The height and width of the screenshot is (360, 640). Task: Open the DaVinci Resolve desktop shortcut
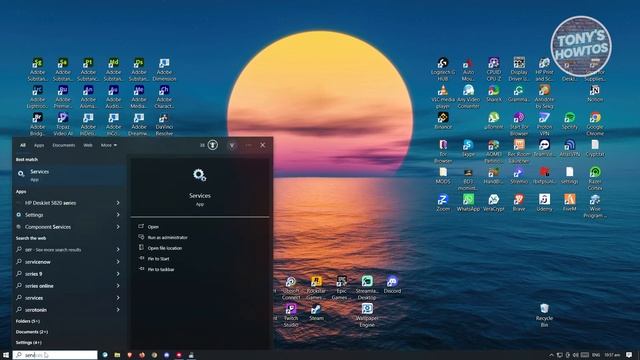164,124
